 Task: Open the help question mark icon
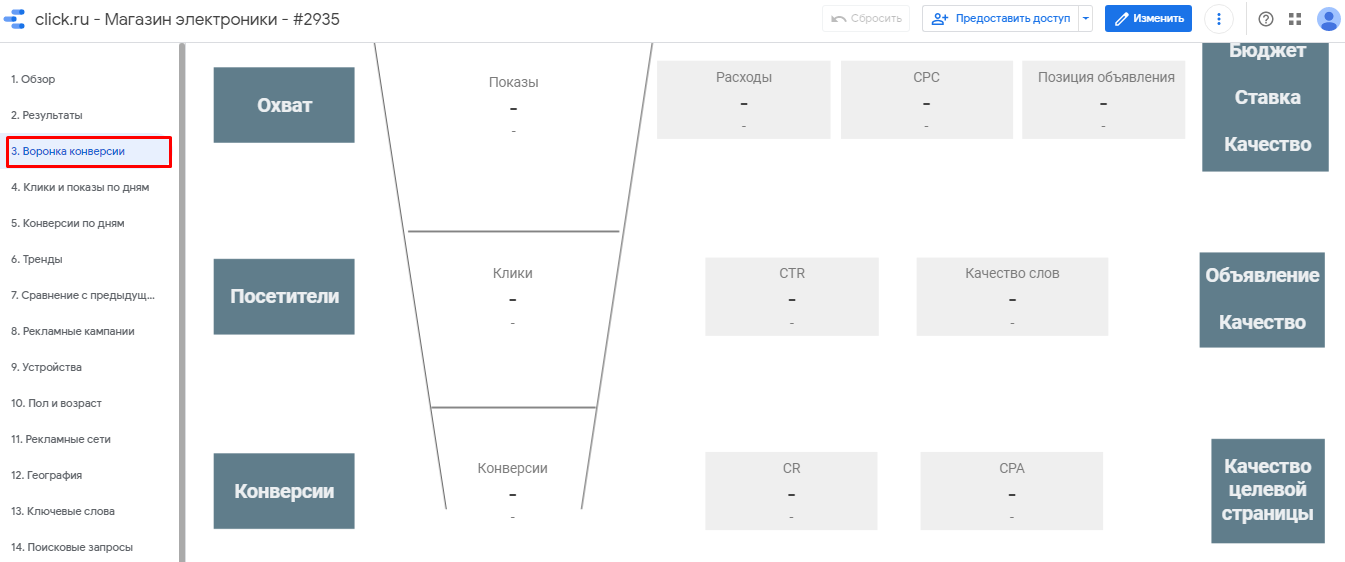pyautogui.click(x=1266, y=19)
